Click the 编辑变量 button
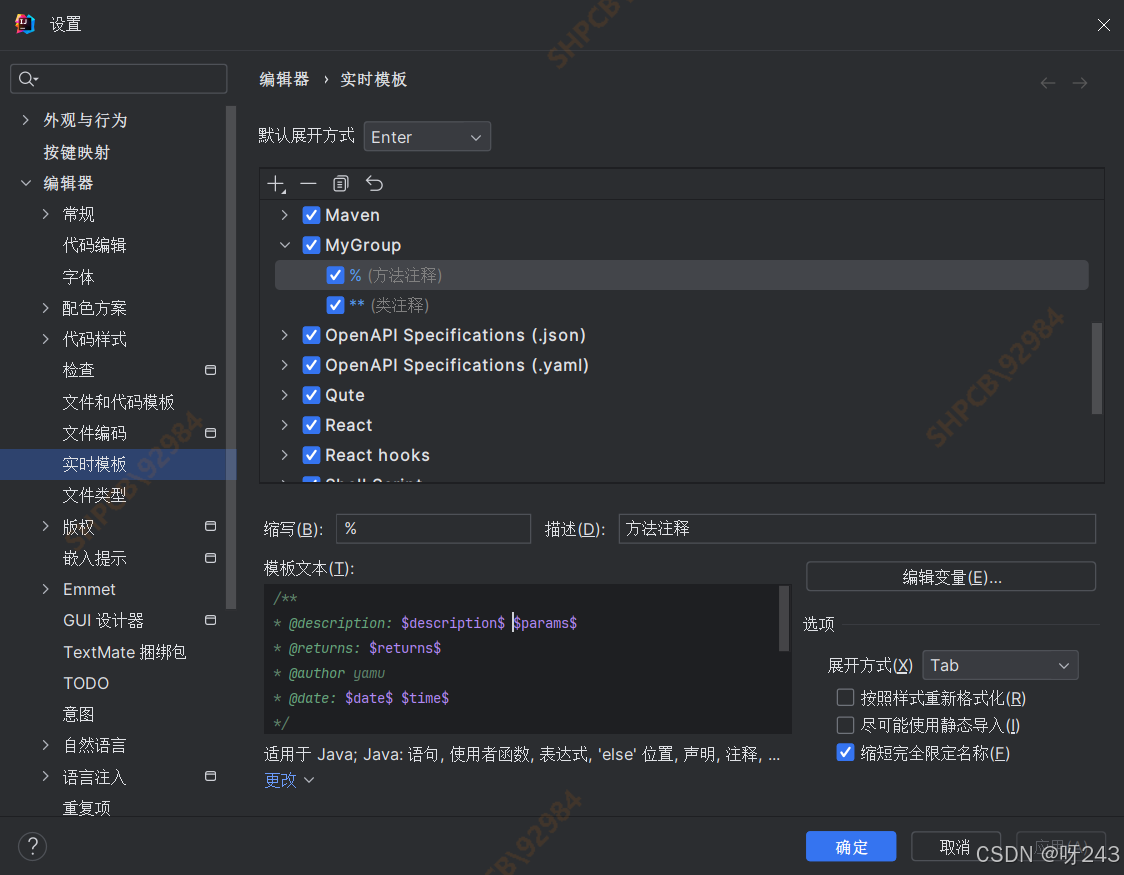The width and height of the screenshot is (1124, 875). point(950,576)
